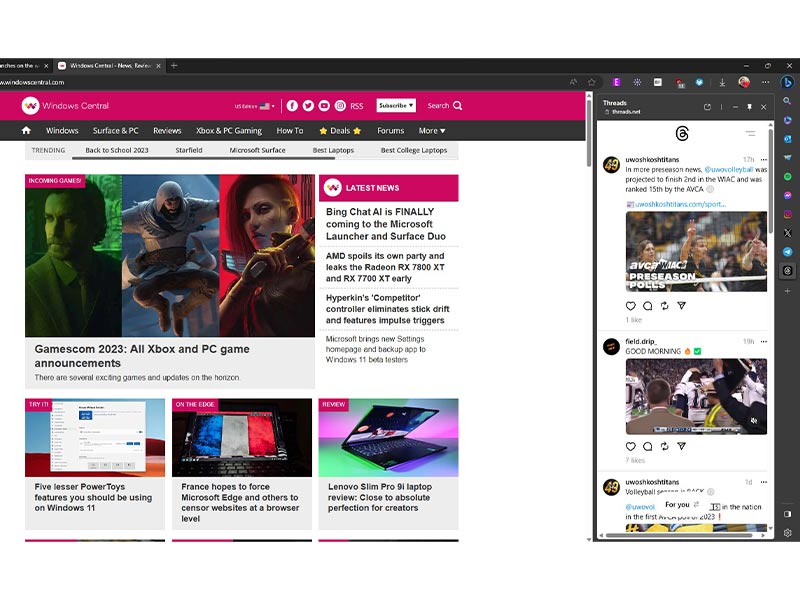Open Telegram in Edge sidebar
Image resolution: width=800 pixels, height=600 pixels.
point(787,252)
